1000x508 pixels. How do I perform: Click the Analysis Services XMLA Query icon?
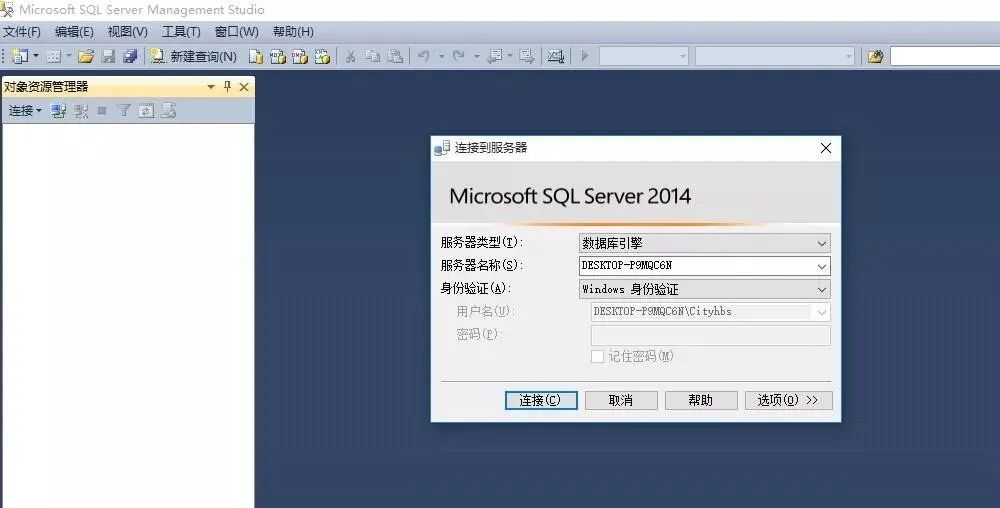click(323, 56)
